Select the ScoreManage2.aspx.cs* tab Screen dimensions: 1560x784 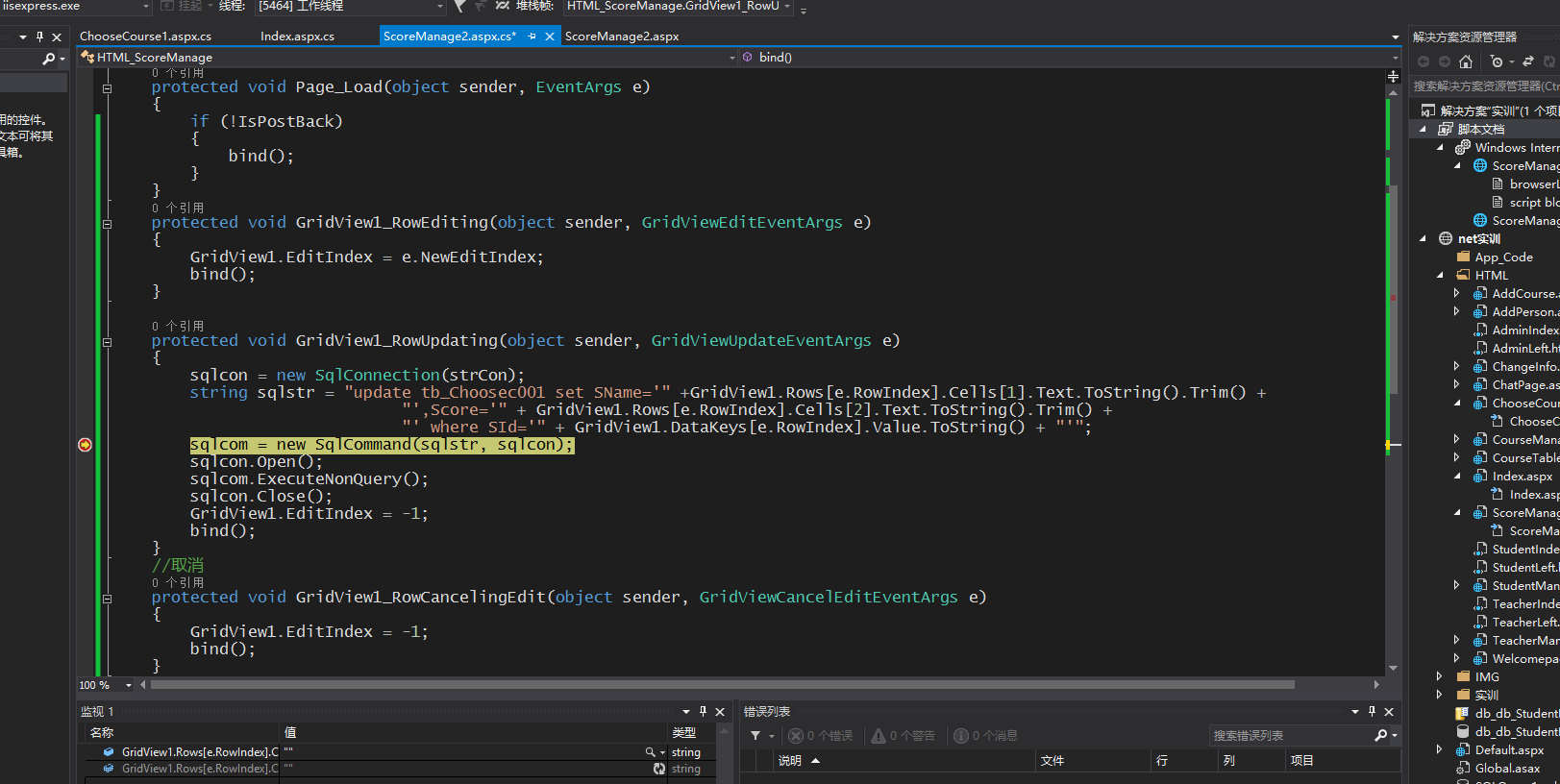pyautogui.click(x=449, y=37)
